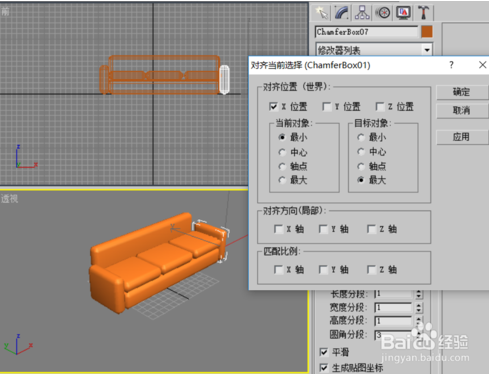Enable Z 轴 in 对齐方向(局部)

pyautogui.click(x=371, y=229)
